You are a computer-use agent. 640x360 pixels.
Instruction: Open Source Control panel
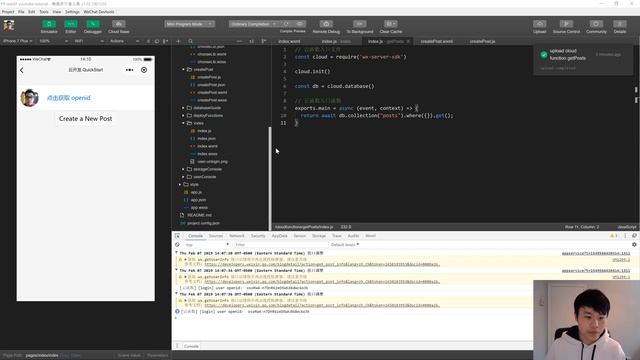pos(566,24)
